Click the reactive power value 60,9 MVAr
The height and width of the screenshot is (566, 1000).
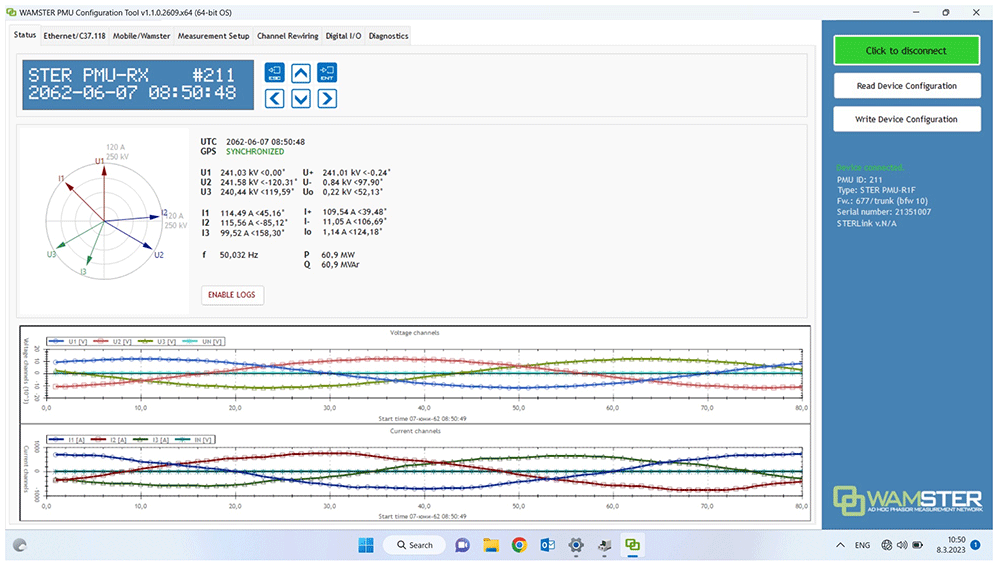[x=340, y=264]
